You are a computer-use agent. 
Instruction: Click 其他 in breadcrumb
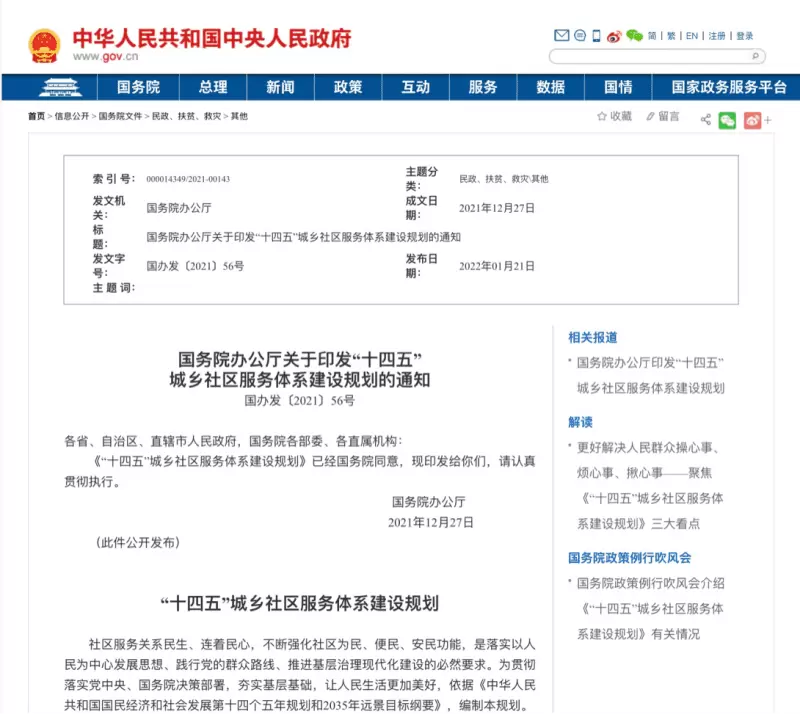click(x=239, y=116)
